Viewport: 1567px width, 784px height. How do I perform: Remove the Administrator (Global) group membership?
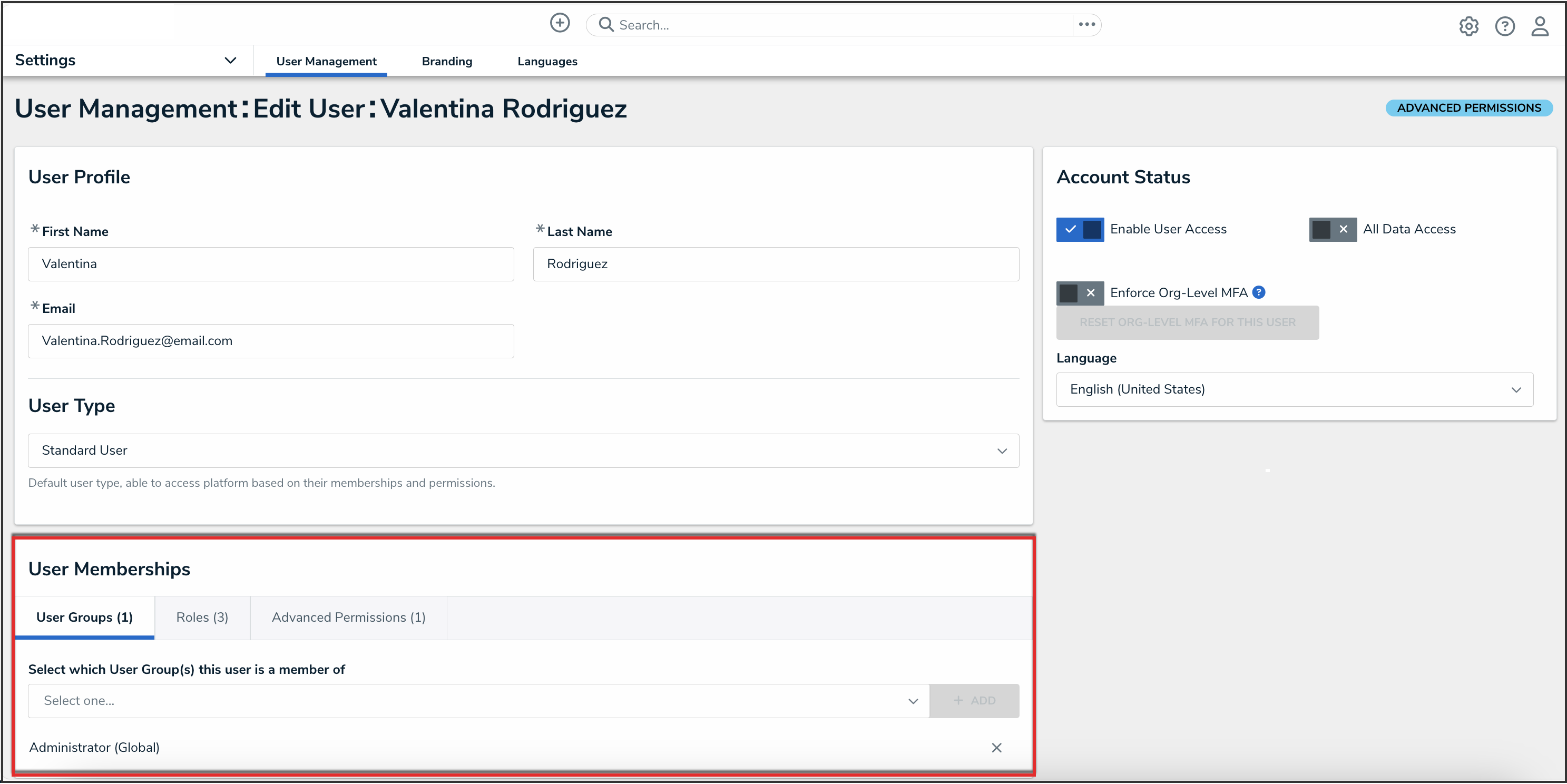pos(996,748)
